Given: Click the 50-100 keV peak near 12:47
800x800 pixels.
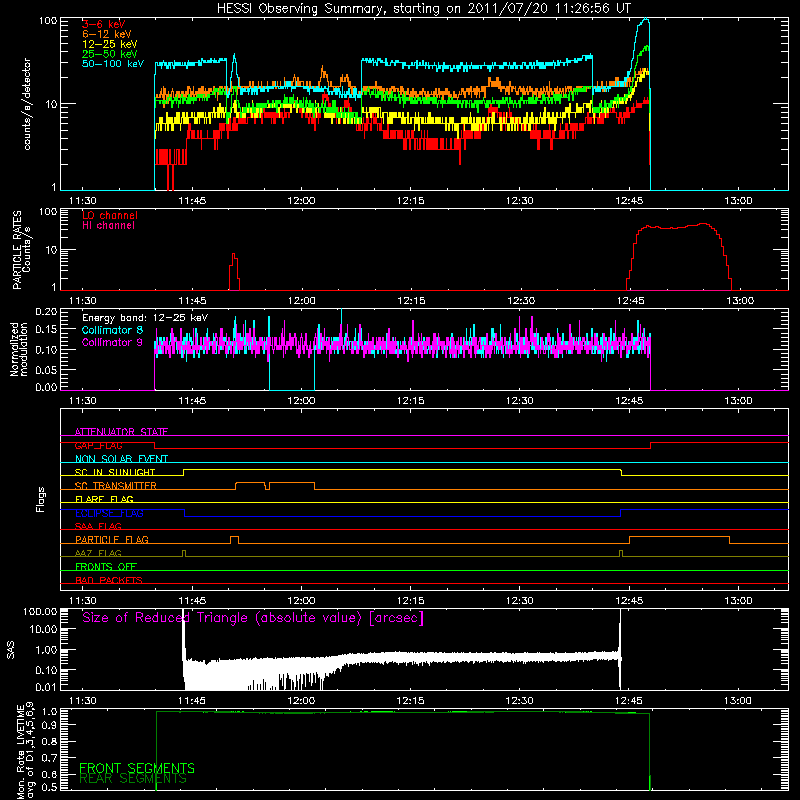Looking at the screenshot, I should [645, 20].
